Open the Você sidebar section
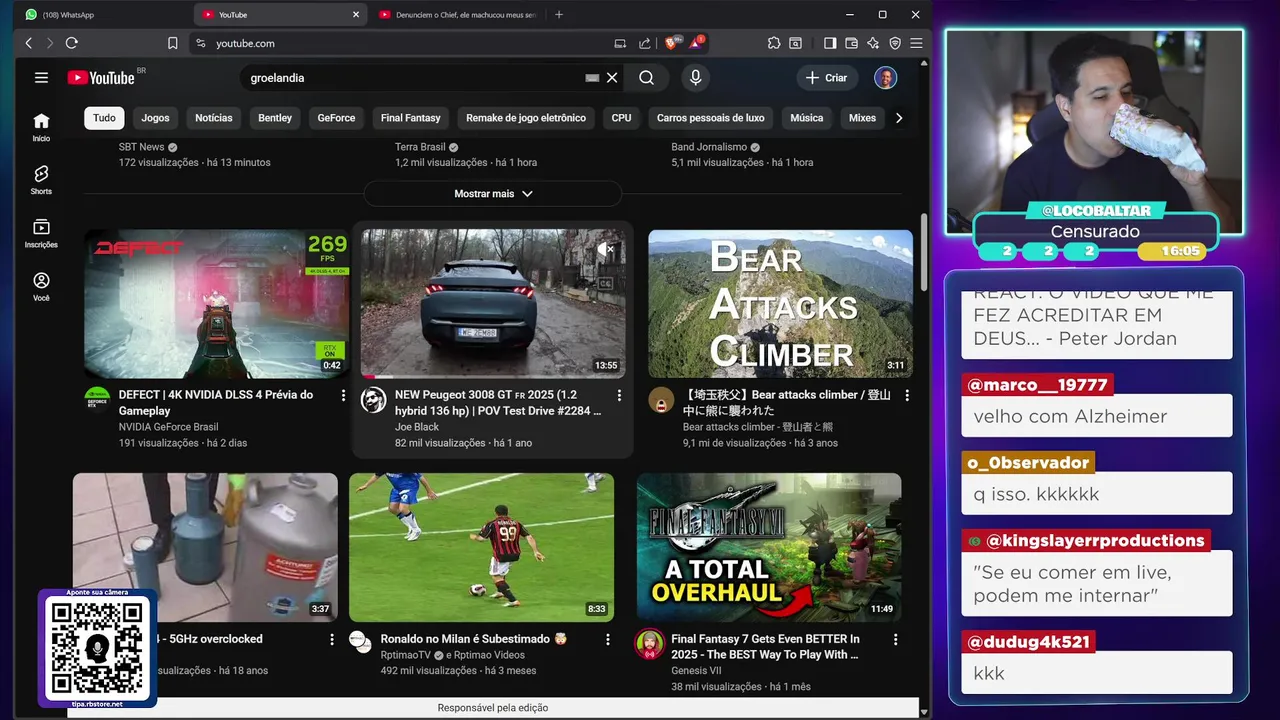 [41, 286]
